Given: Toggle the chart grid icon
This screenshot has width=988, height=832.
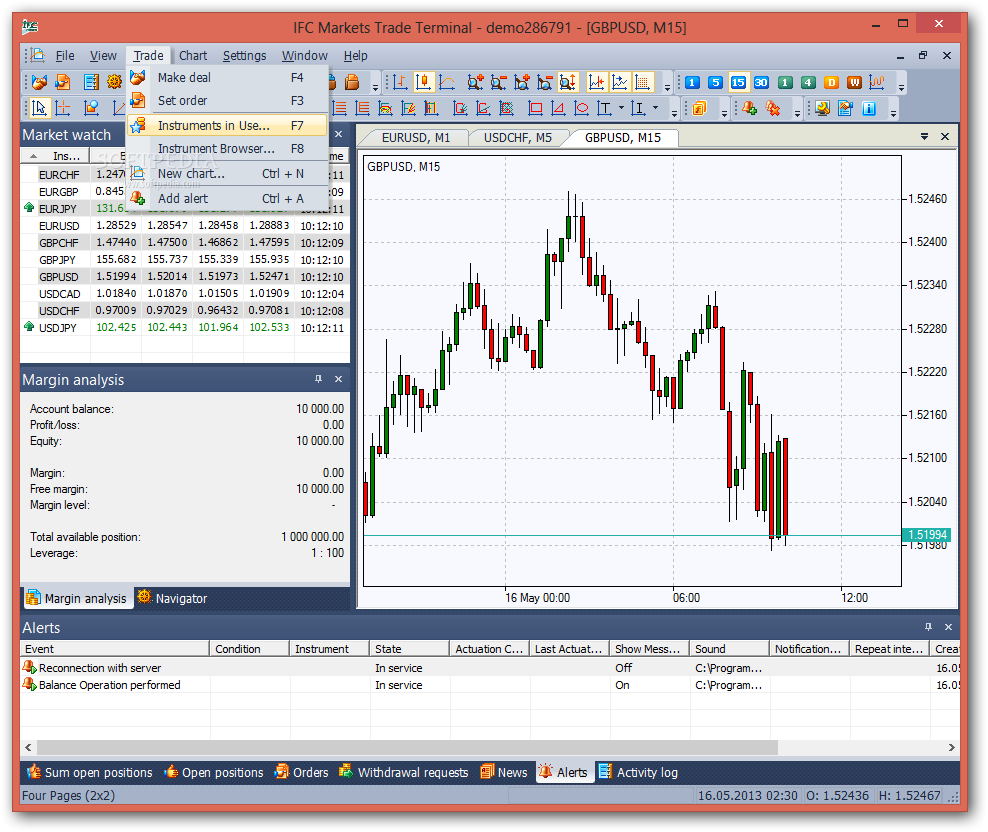Looking at the screenshot, I should coord(642,82).
